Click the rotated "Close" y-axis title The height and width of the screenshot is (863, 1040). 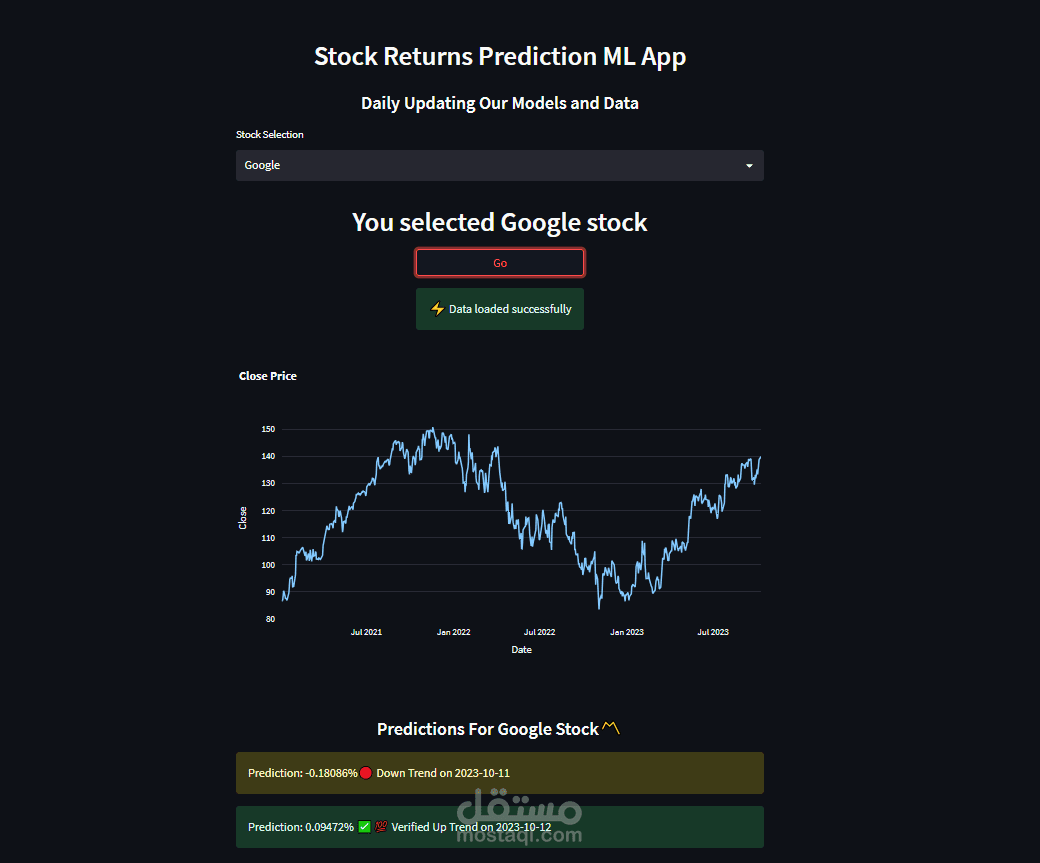243,518
